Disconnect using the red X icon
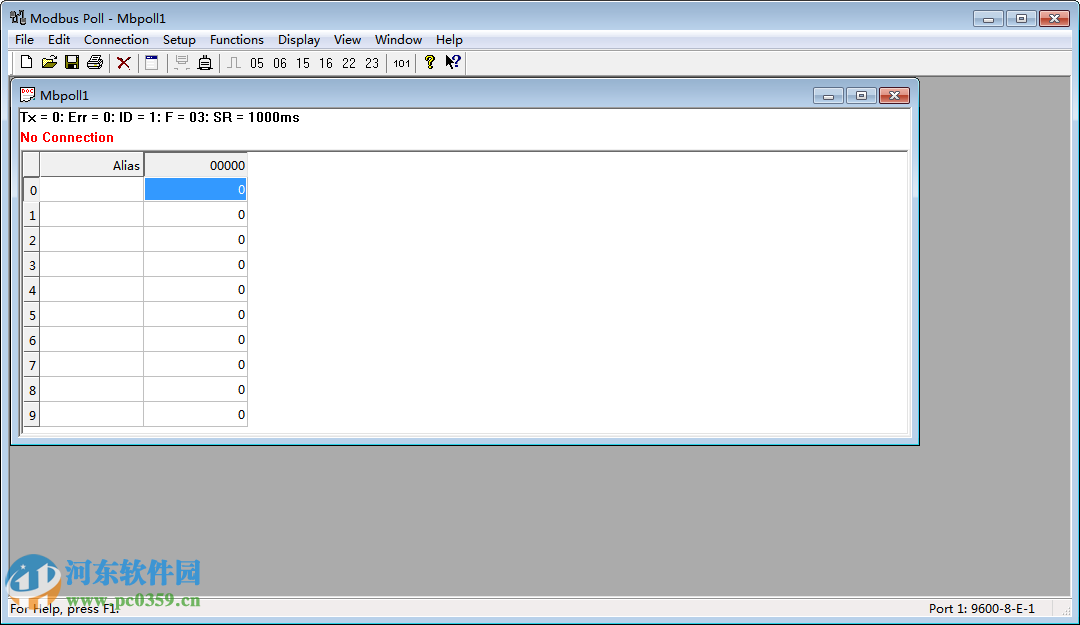This screenshot has height=625, width=1080. tap(123, 62)
